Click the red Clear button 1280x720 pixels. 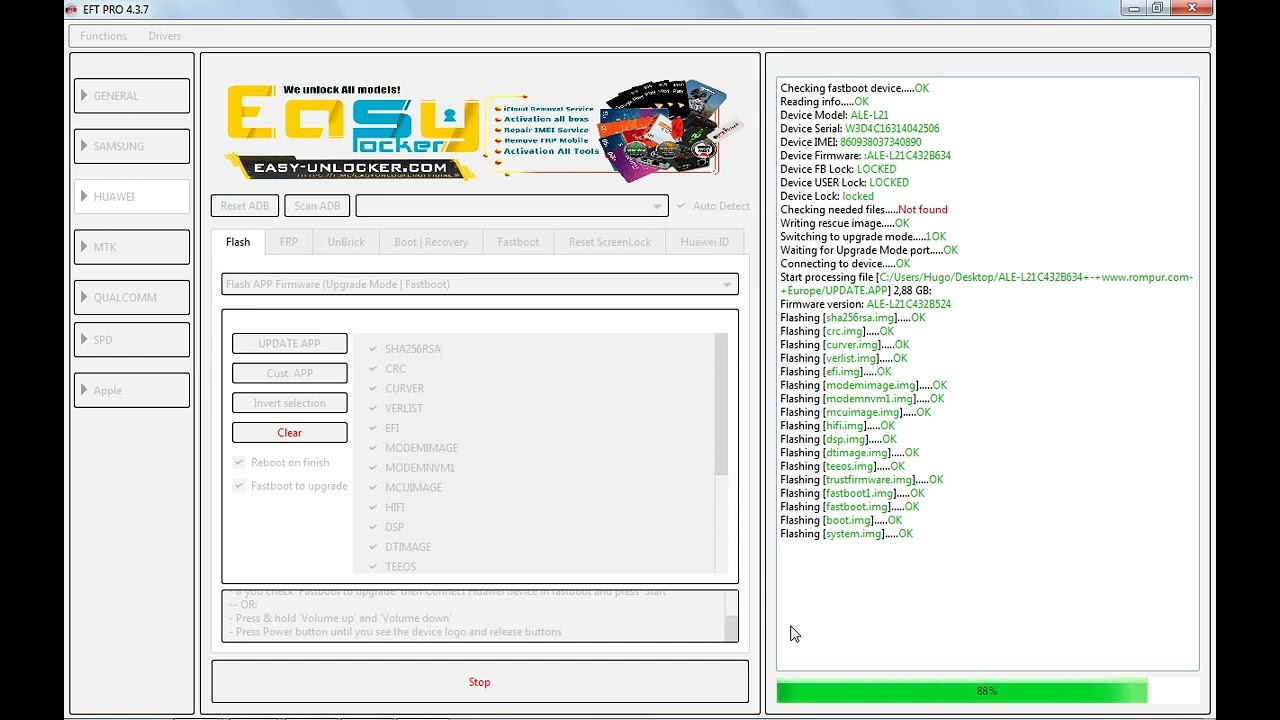click(290, 433)
